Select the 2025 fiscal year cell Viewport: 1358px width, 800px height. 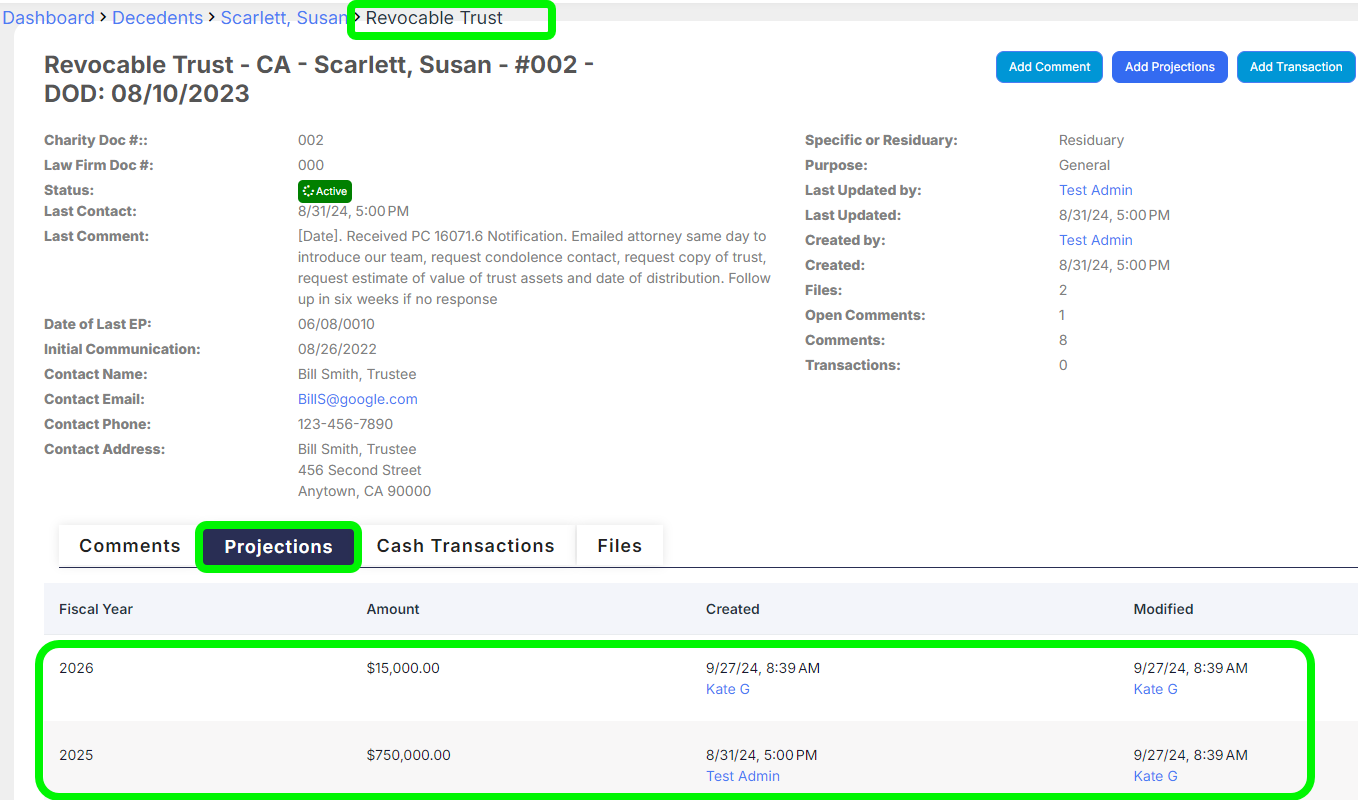click(x=76, y=755)
